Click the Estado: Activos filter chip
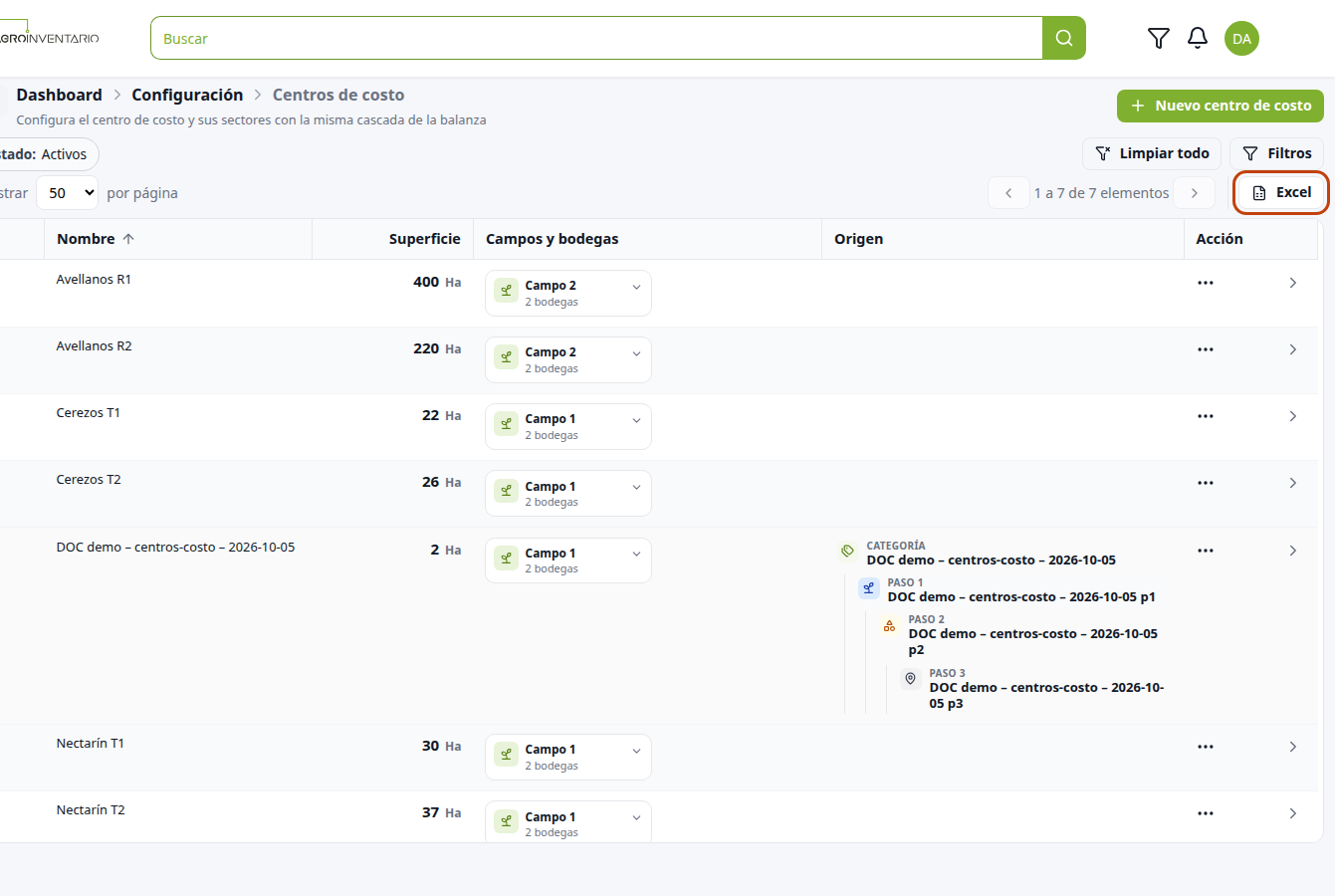This screenshot has height=896, width=1335. (48, 154)
